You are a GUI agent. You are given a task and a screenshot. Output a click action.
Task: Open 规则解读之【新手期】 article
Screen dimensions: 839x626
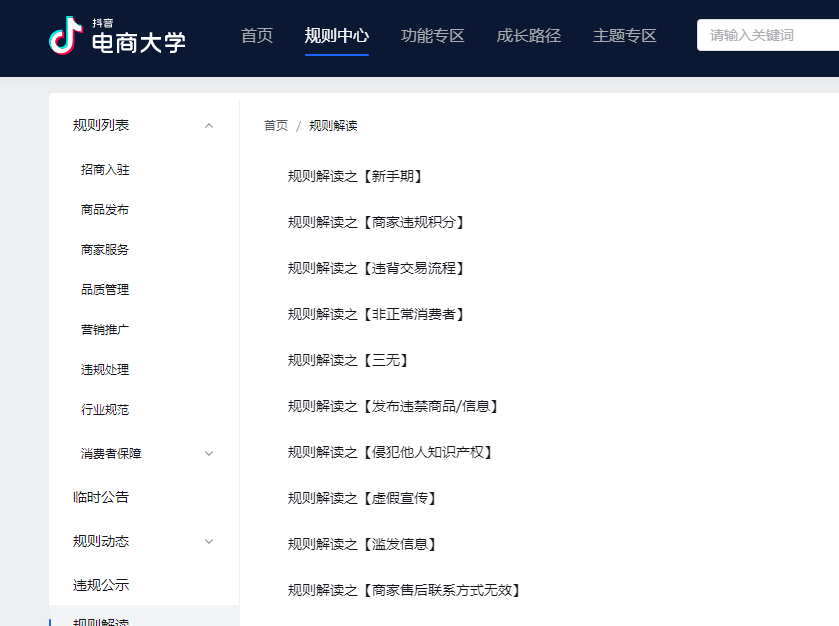[x=356, y=177]
